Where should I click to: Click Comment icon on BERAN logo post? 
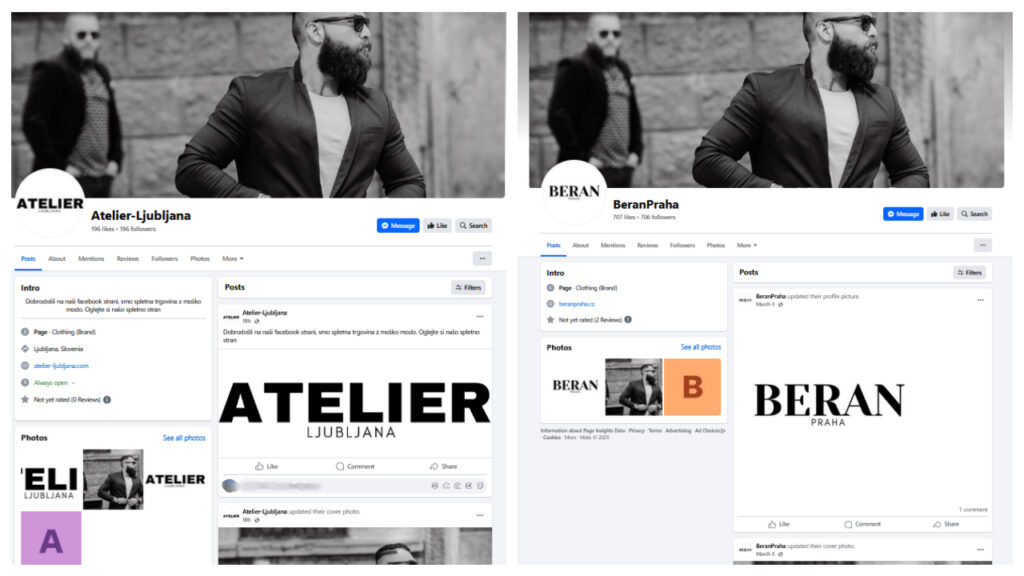[848, 524]
